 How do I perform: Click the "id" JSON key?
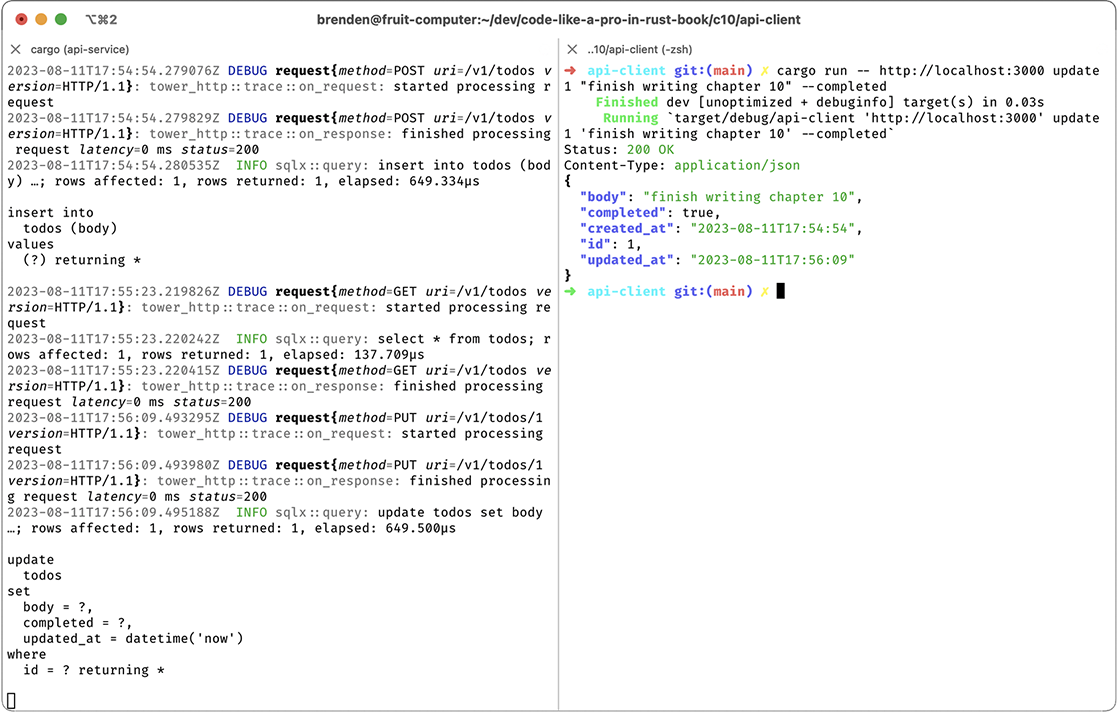[x=596, y=244]
